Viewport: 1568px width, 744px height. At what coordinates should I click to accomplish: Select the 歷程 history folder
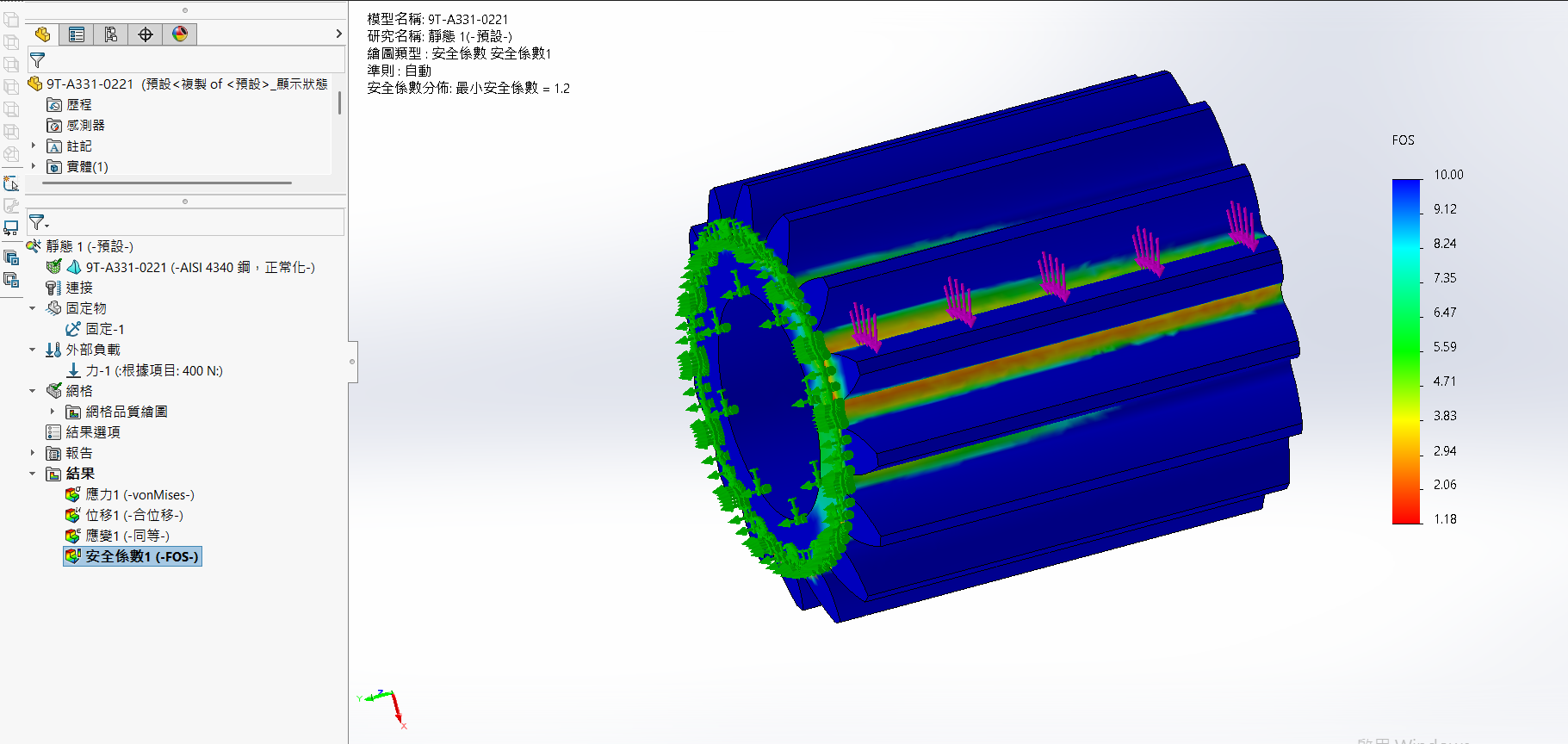point(78,105)
